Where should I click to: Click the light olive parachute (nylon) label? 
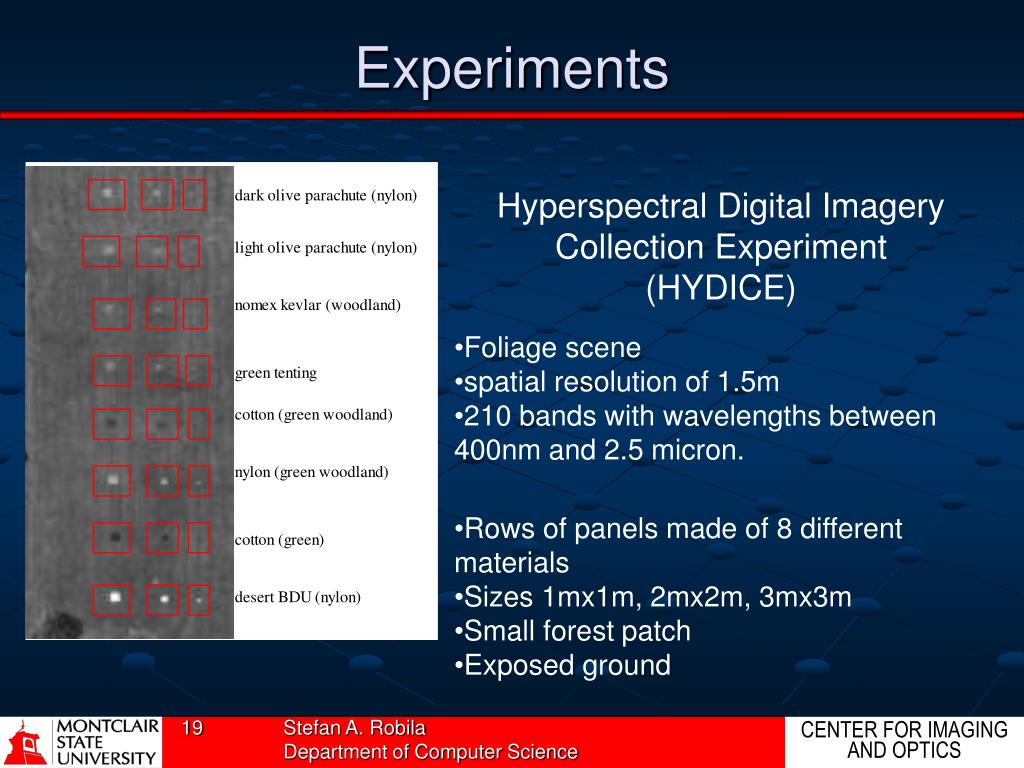[x=325, y=248]
